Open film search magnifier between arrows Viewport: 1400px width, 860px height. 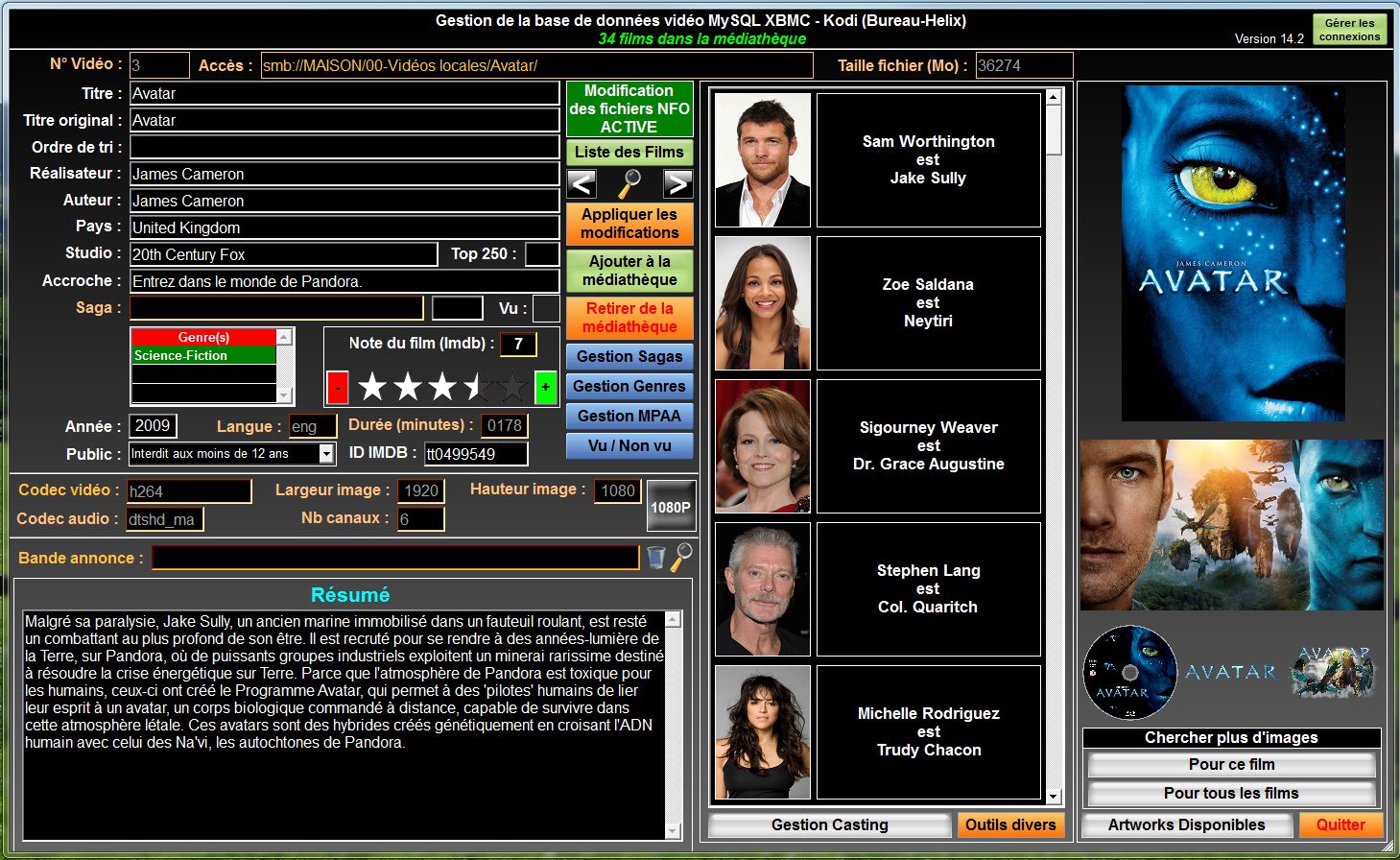click(x=629, y=183)
